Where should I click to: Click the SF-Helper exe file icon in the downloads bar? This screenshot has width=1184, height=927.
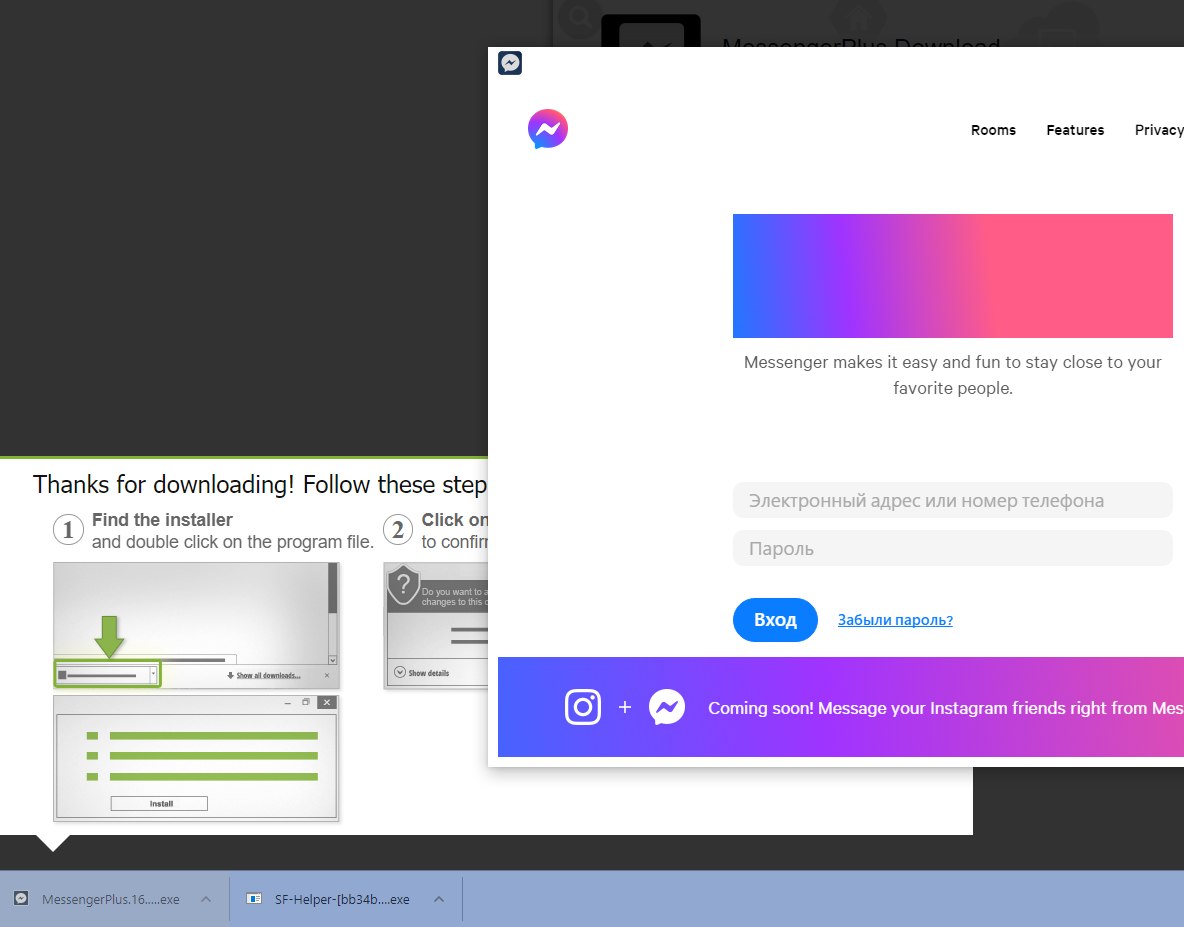coord(254,898)
